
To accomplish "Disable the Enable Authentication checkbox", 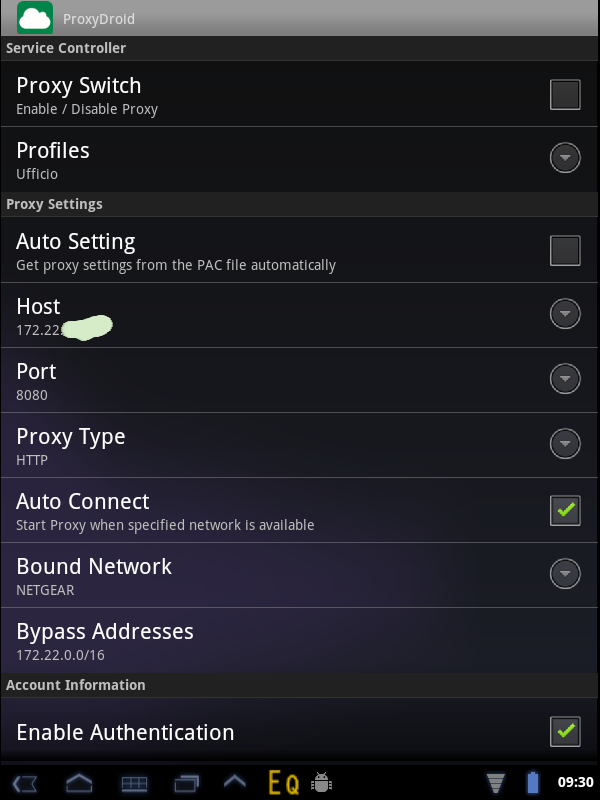I will [x=565, y=732].
